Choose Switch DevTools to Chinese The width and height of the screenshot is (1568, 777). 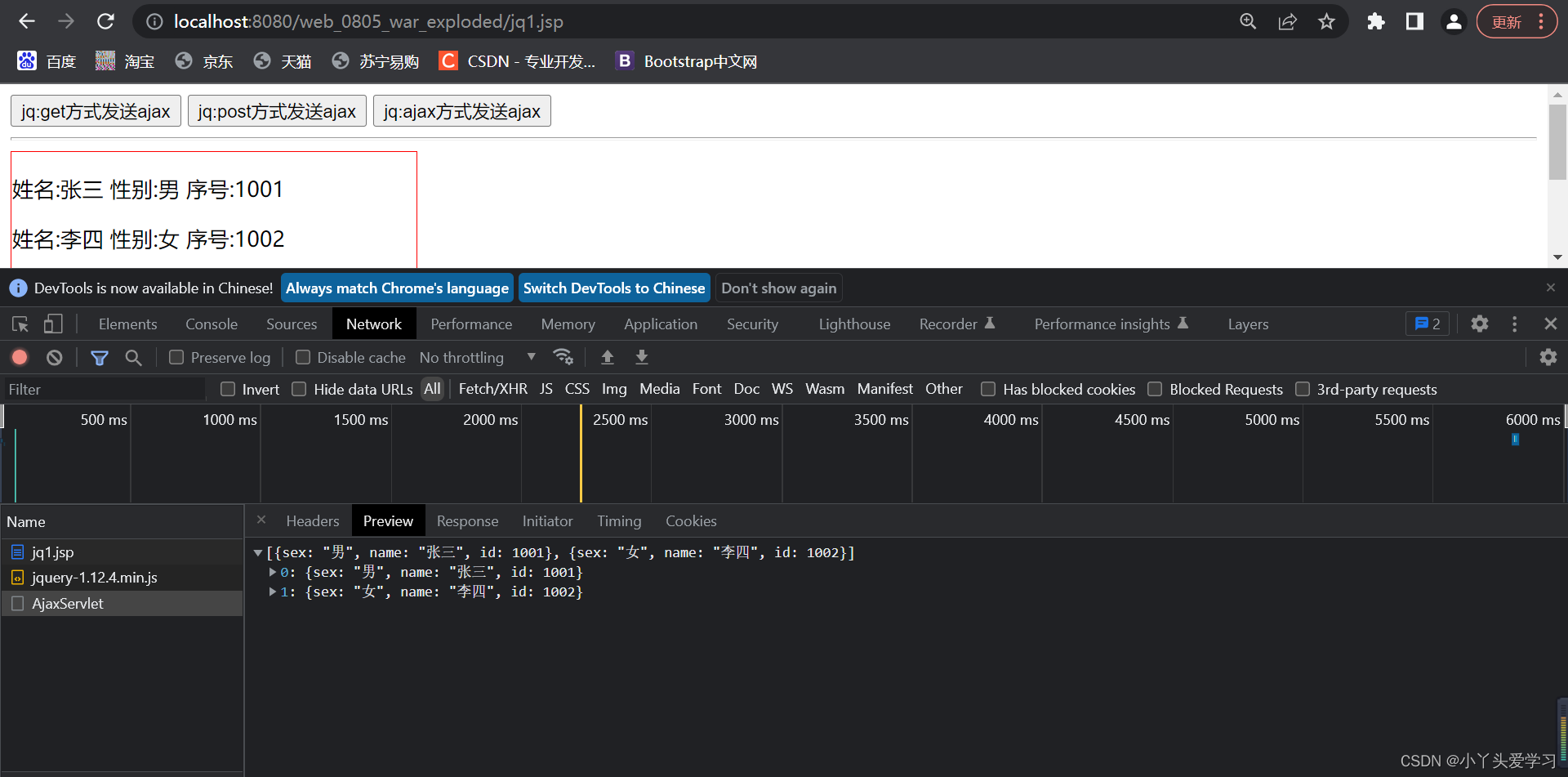pos(614,288)
